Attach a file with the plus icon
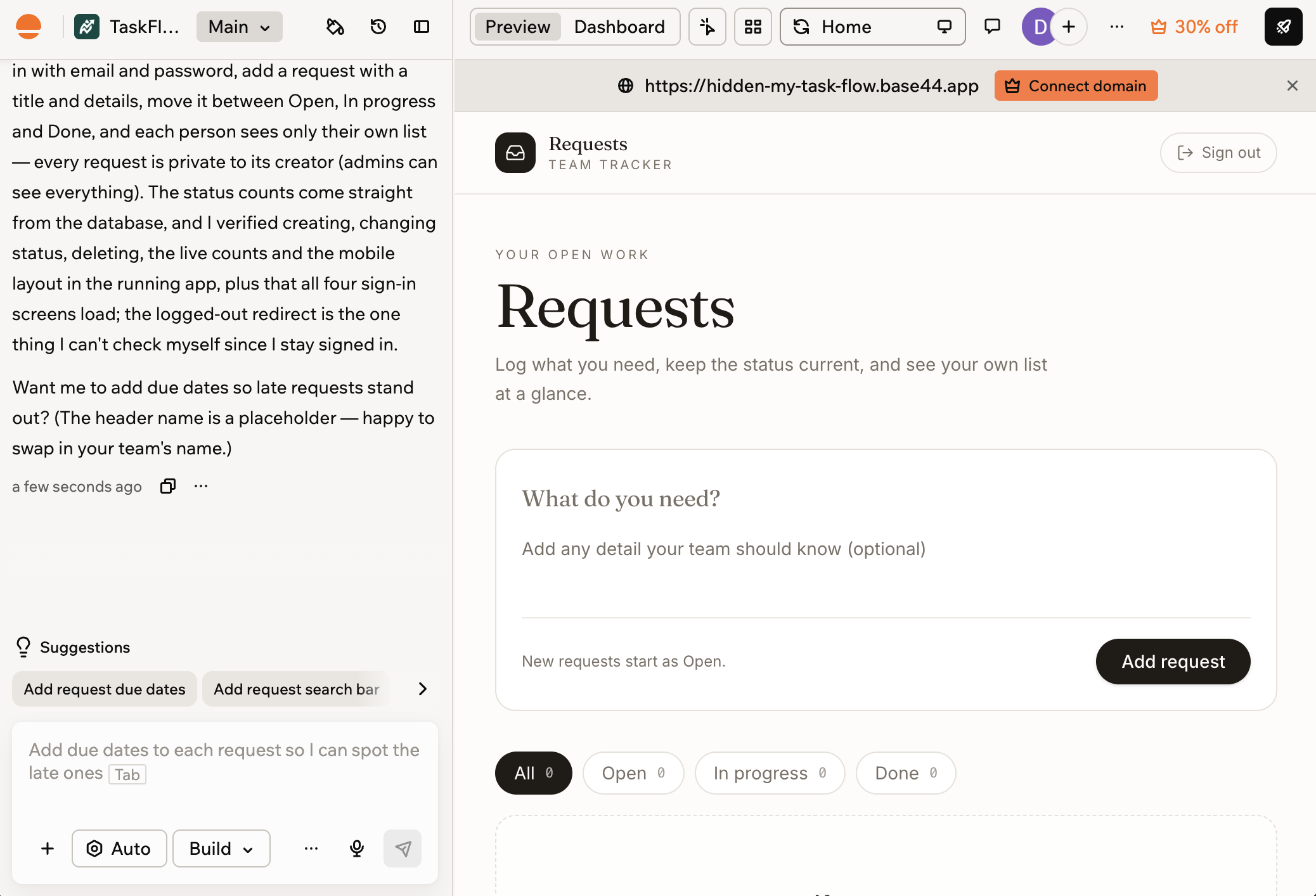The width and height of the screenshot is (1316, 896). [x=48, y=848]
